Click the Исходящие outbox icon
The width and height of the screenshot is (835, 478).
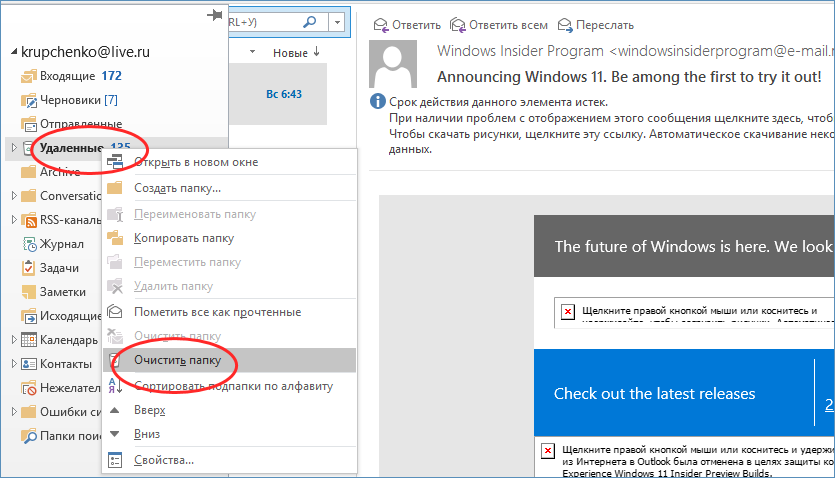[29, 316]
